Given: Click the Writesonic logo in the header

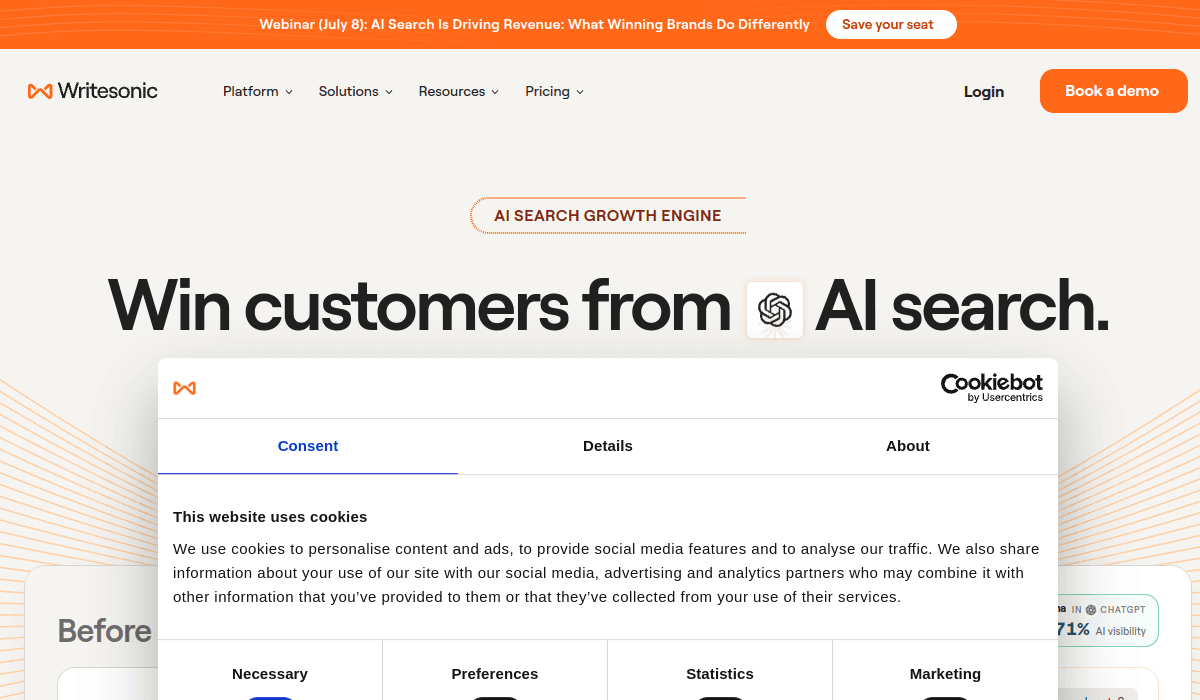Looking at the screenshot, I should coord(93,91).
